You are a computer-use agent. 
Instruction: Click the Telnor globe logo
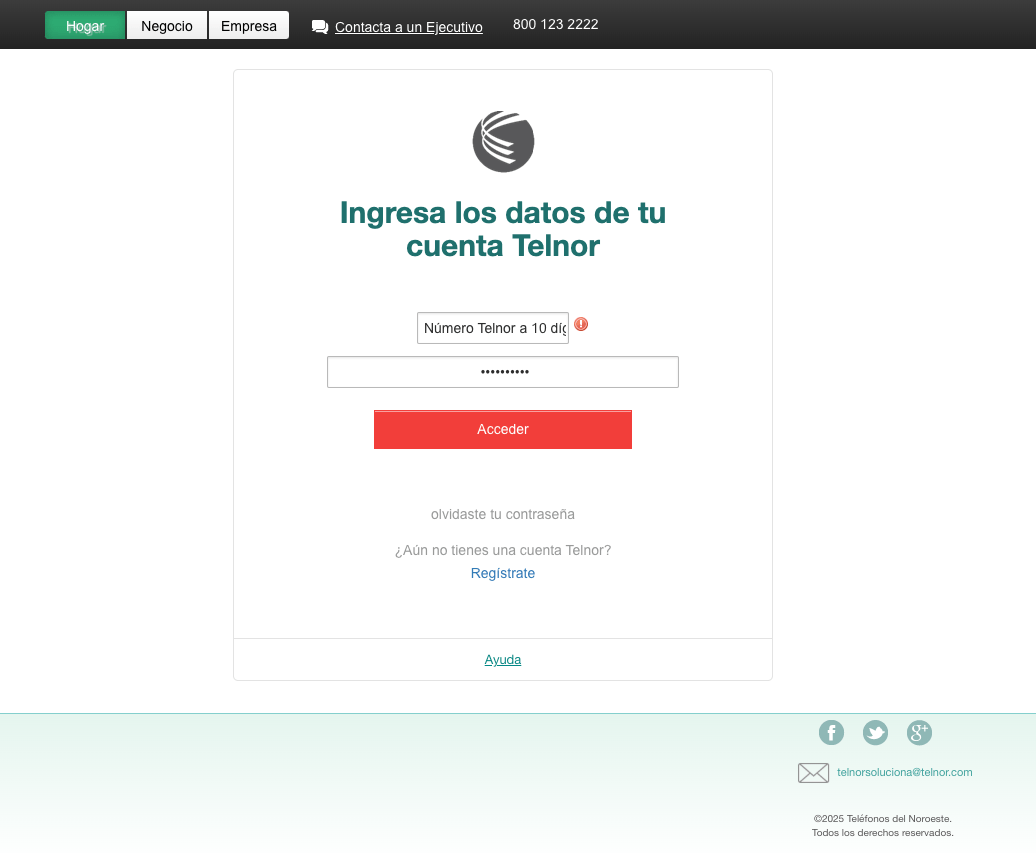503,142
